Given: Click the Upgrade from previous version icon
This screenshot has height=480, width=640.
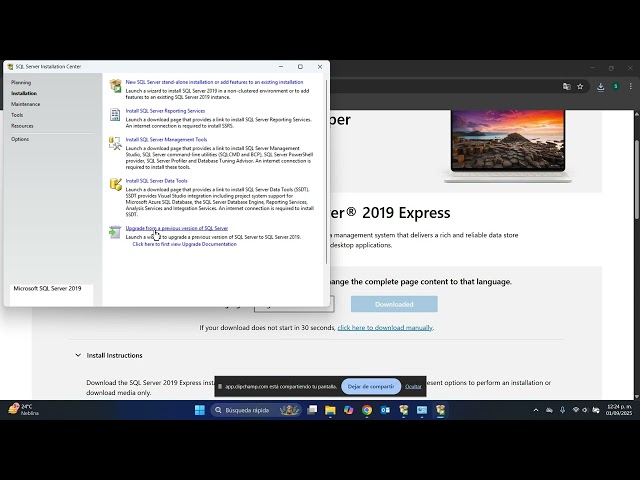Looking at the screenshot, I should pos(115,232).
